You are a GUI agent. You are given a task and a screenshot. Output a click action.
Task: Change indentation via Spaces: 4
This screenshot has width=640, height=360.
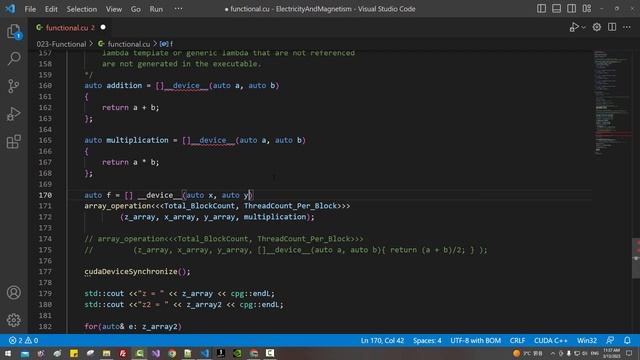(x=427, y=340)
